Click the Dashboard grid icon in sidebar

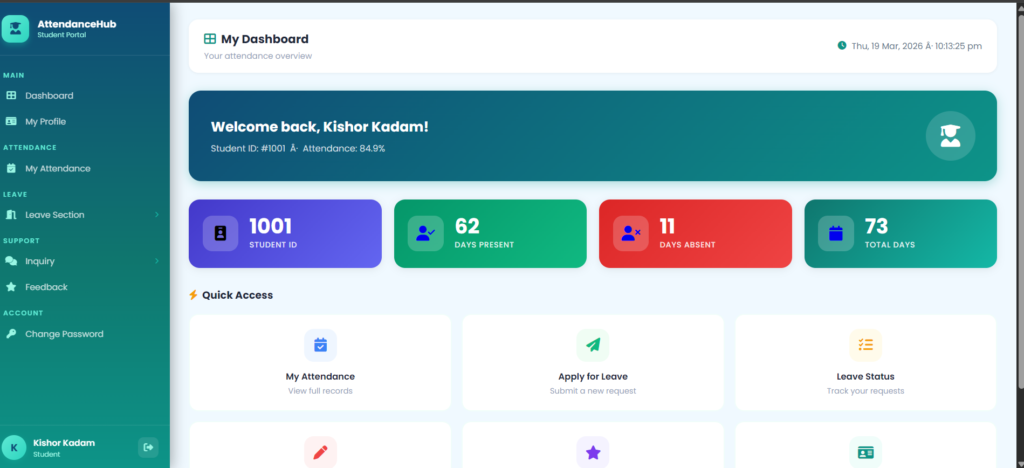click(x=11, y=95)
